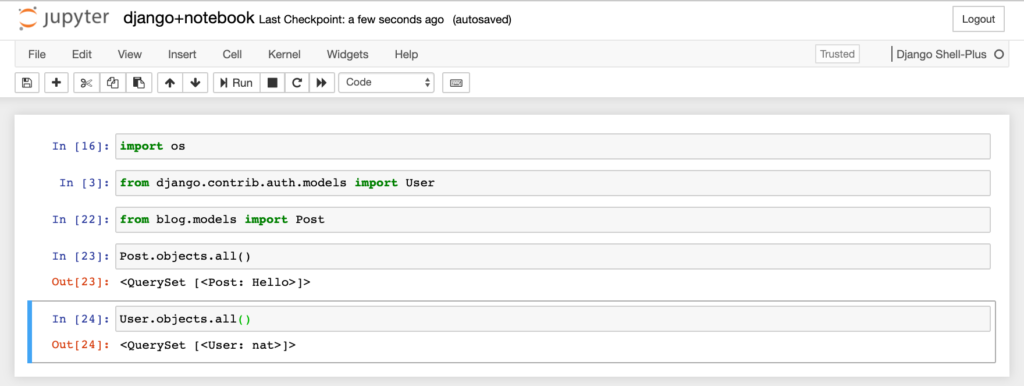Open the command palette keyboard icon
This screenshot has width=1024, height=386.
(x=456, y=83)
